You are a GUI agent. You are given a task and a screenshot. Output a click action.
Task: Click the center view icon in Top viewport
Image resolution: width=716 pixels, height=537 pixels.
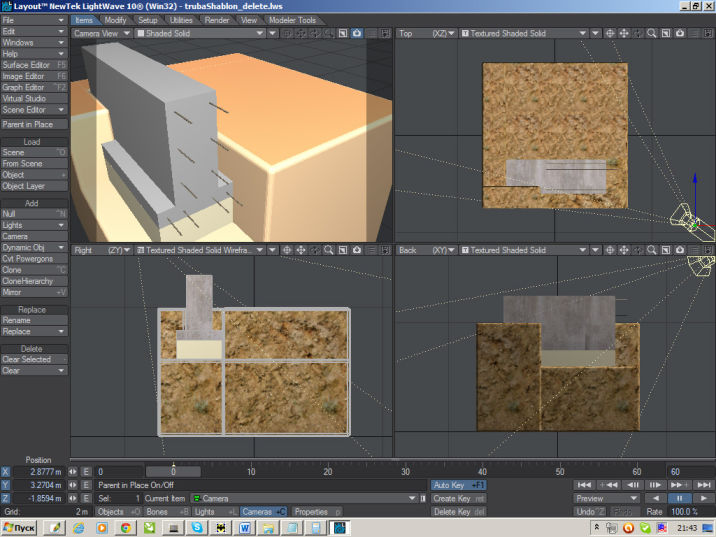[610, 33]
